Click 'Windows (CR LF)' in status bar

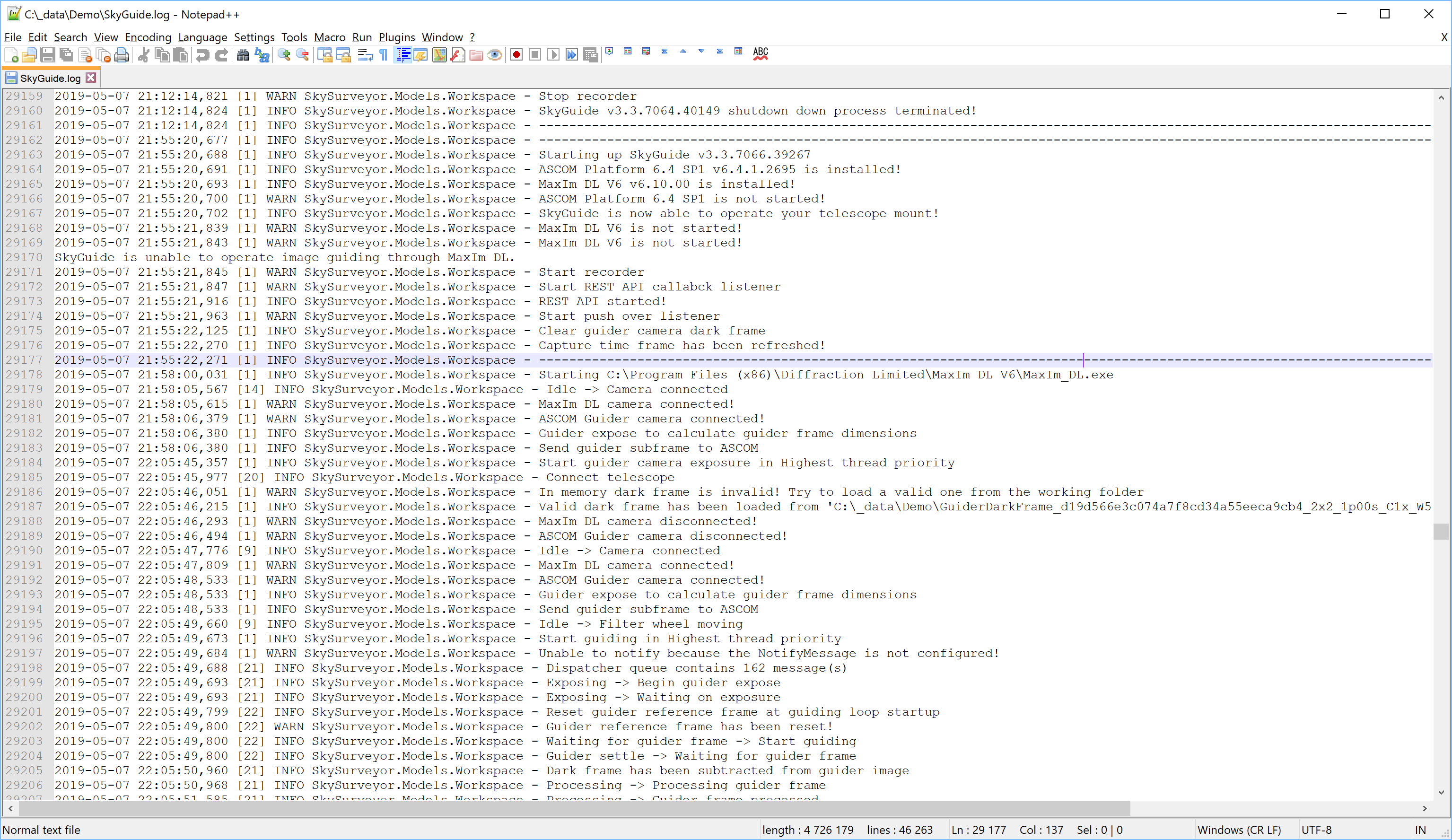(x=1239, y=830)
